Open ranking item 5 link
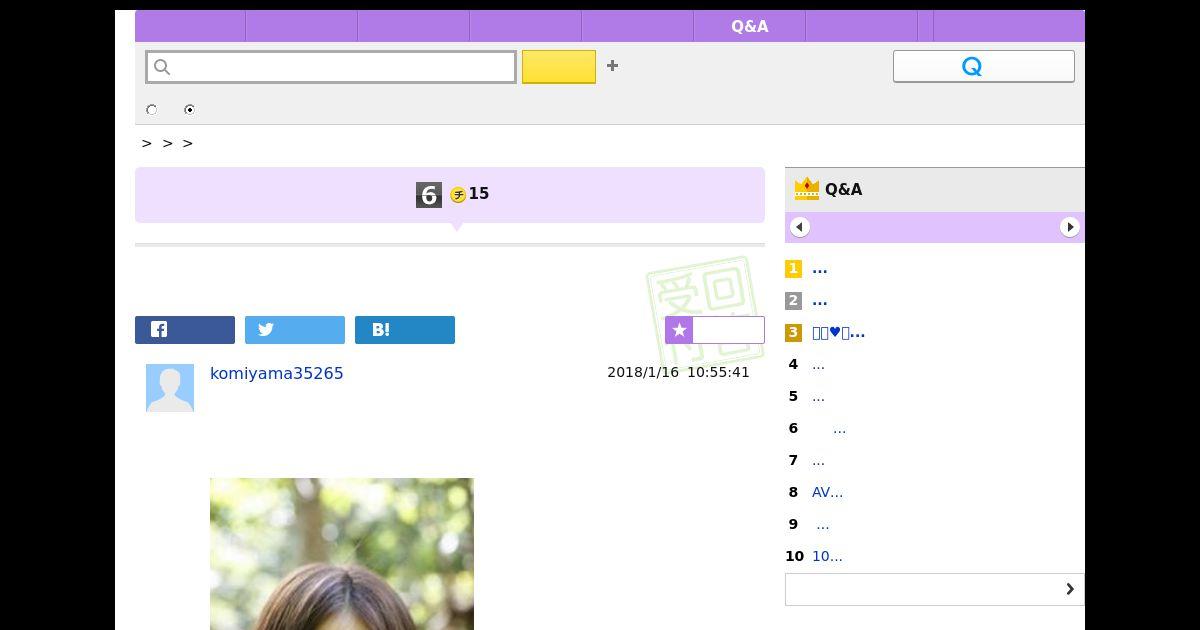This screenshot has width=1200, height=630. point(819,397)
